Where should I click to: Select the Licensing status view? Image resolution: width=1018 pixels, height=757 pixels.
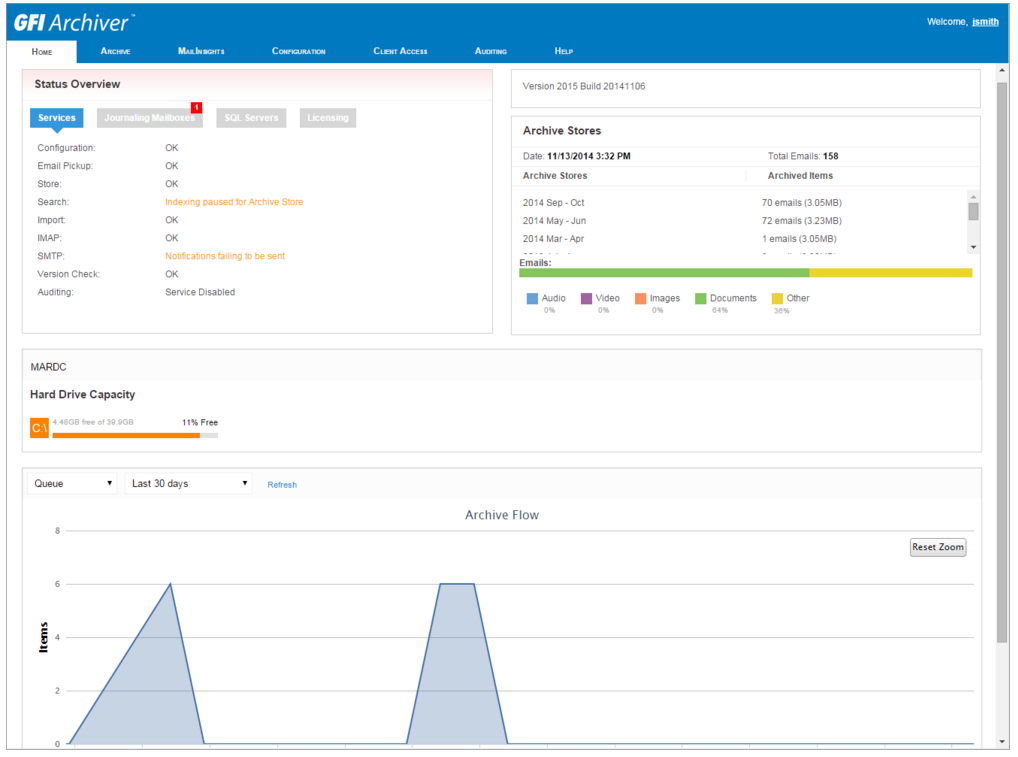(327, 117)
